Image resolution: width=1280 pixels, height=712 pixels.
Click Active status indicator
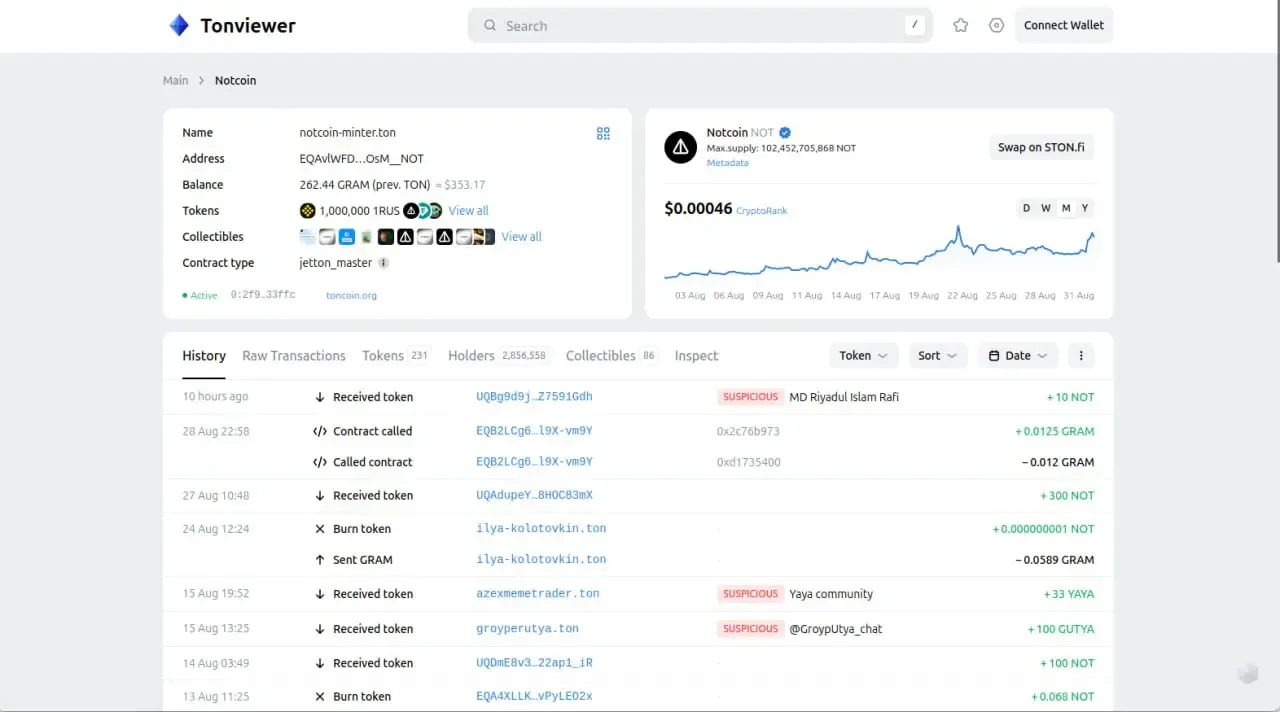(200, 296)
